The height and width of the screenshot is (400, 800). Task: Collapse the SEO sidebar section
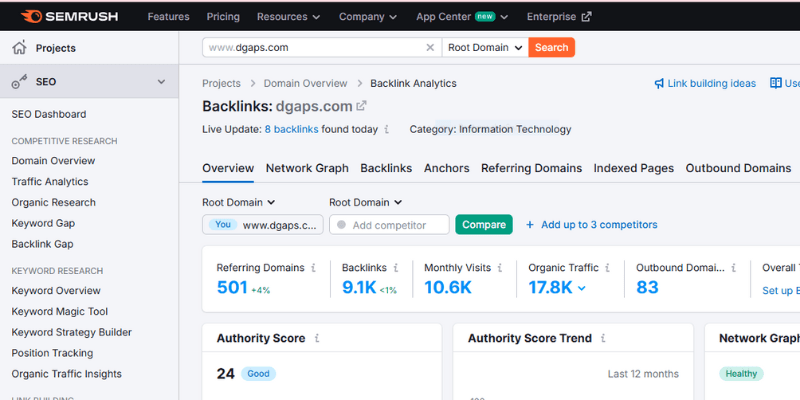click(x=161, y=82)
